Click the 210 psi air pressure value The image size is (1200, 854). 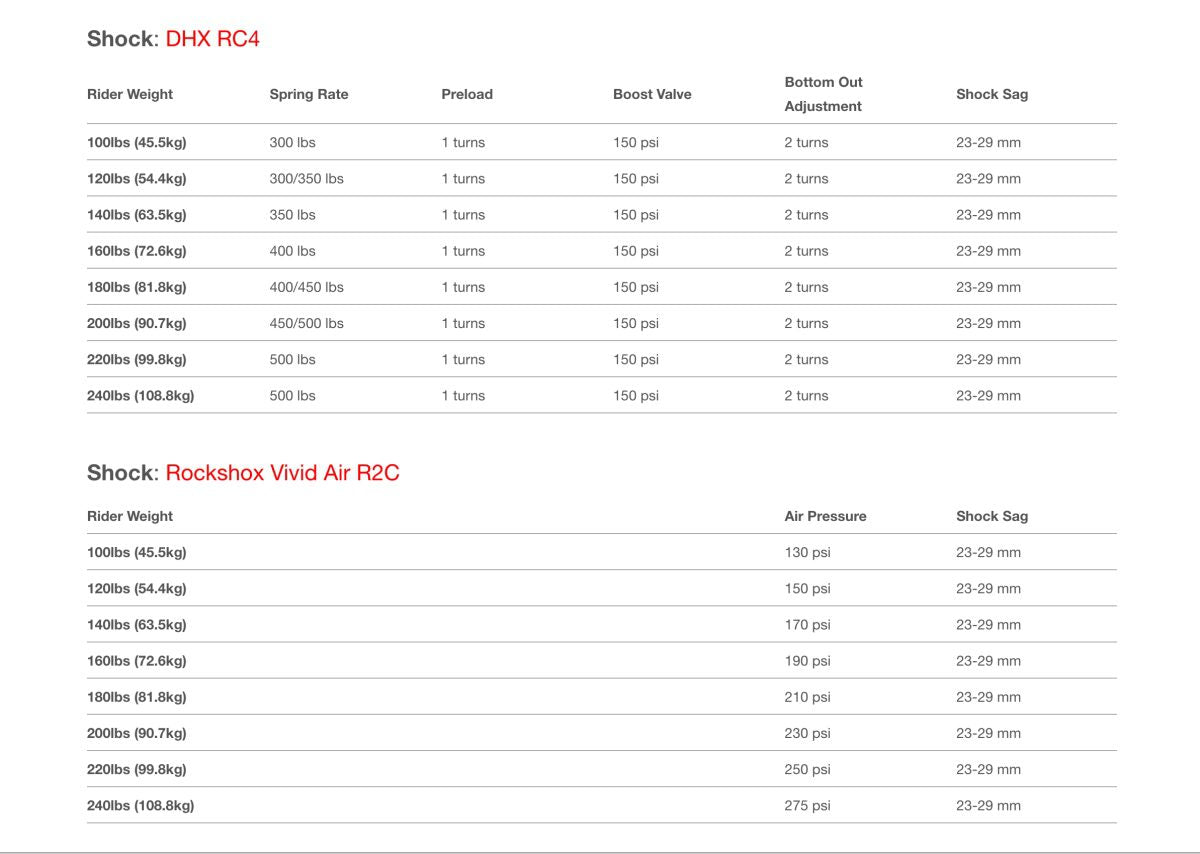807,697
